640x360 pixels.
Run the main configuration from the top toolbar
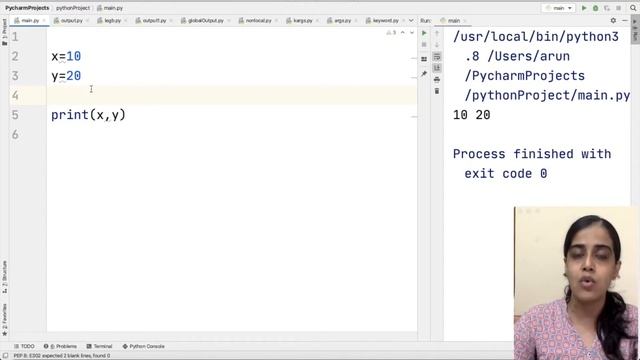point(584,8)
